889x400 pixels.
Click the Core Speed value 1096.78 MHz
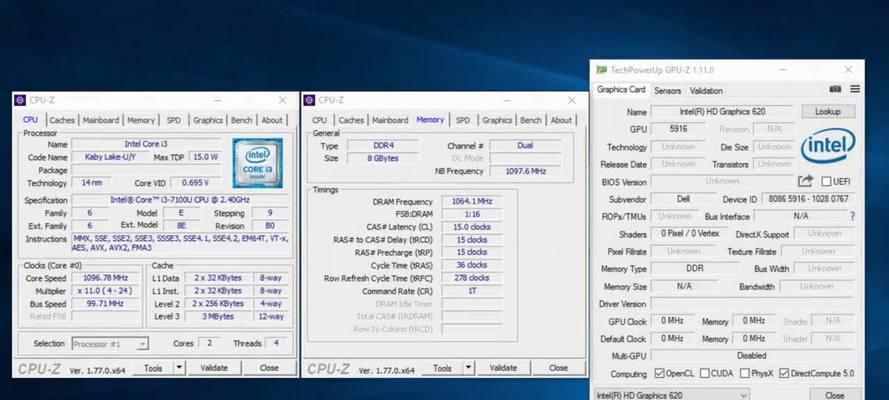103,278
